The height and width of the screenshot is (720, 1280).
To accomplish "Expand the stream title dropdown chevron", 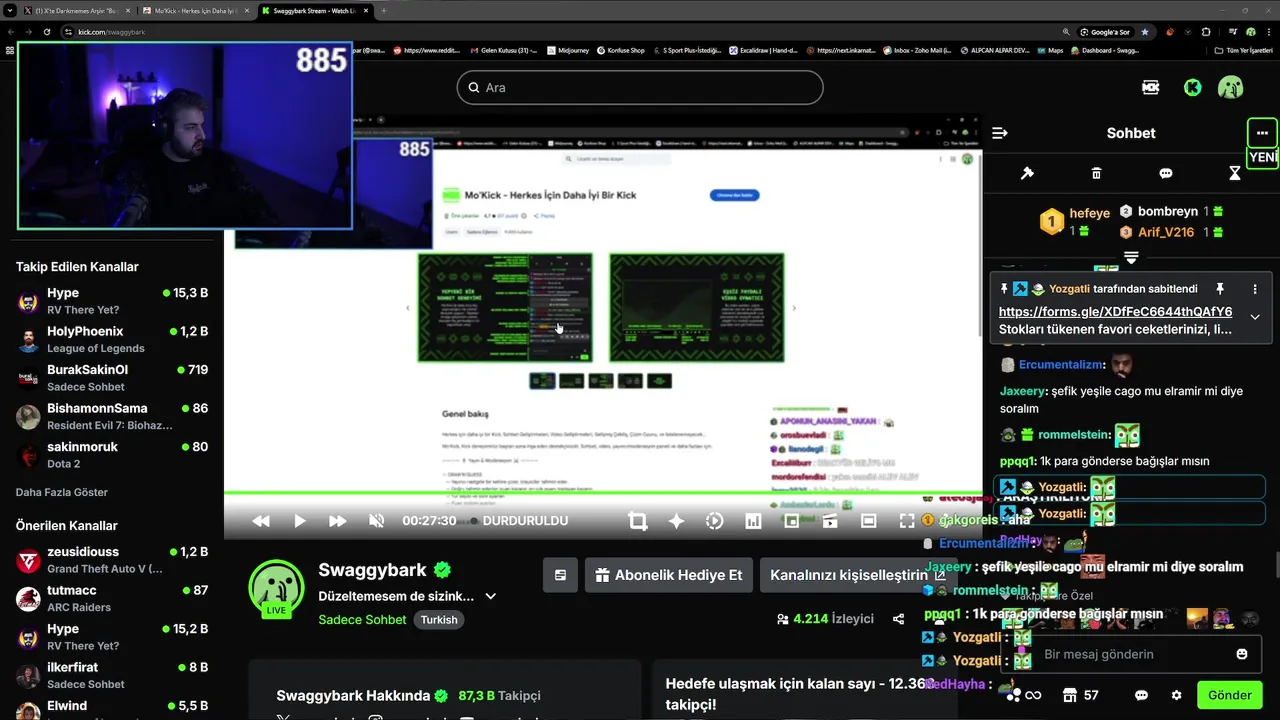I will tap(490, 596).
